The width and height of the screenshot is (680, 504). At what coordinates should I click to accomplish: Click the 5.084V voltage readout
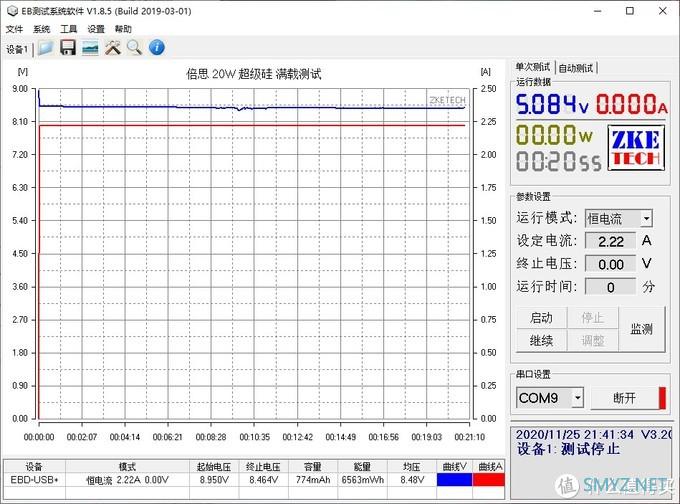point(552,105)
